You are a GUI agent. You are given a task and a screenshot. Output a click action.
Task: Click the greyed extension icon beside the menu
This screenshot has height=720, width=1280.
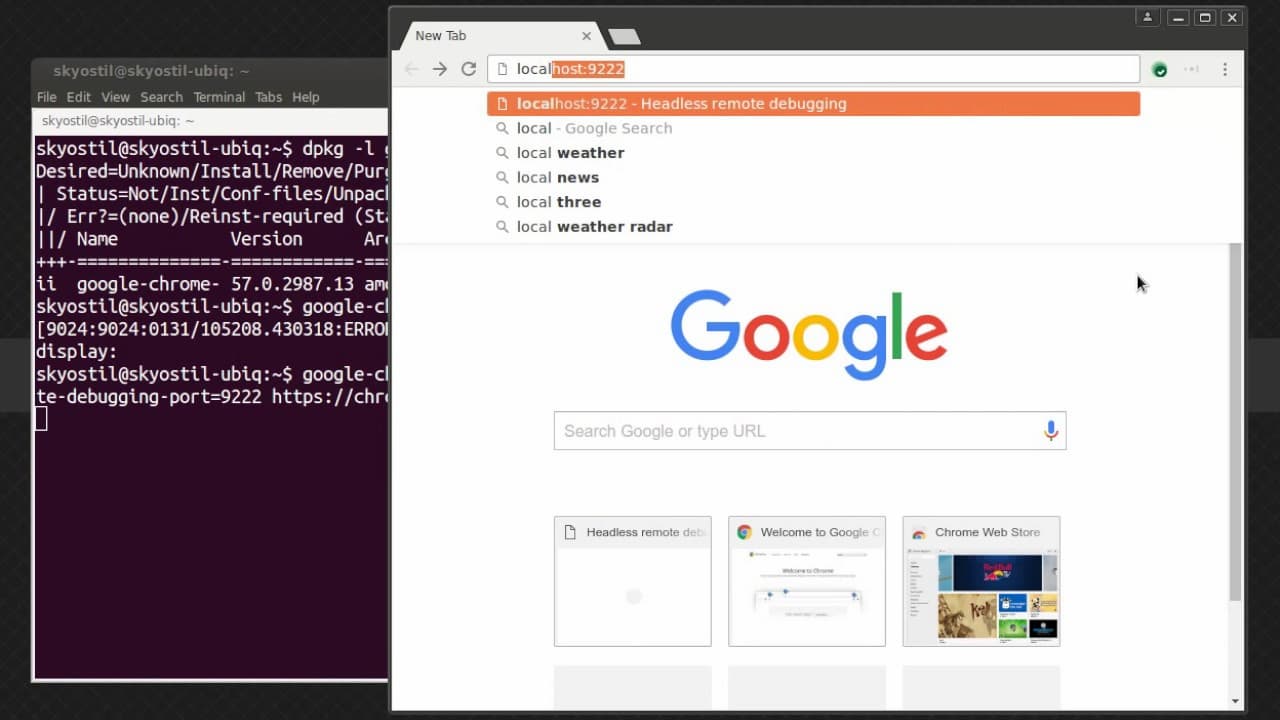point(1192,69)
